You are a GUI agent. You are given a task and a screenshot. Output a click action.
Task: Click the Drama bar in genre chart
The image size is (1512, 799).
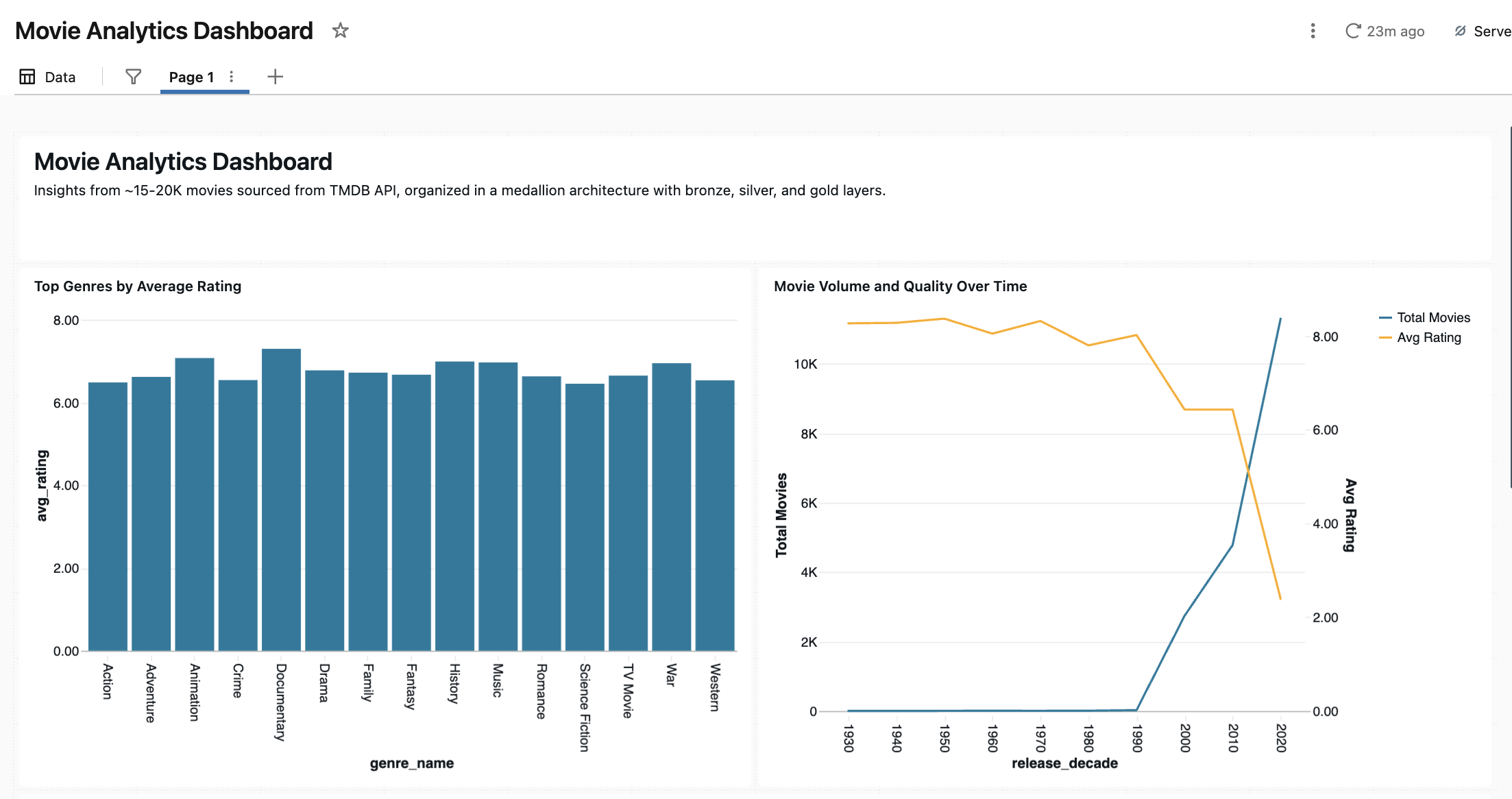tap(324, 511)
